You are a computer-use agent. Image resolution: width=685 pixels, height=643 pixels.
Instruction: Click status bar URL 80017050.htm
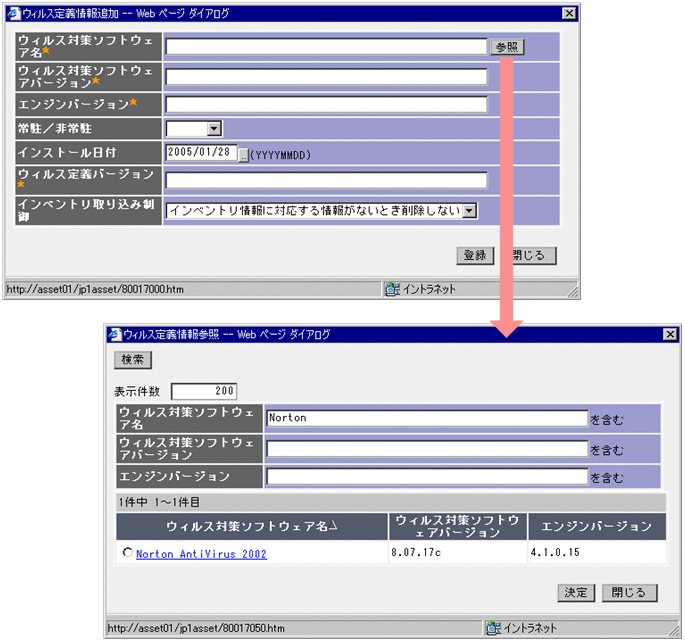pyautogui.click(x=196, y=628)
